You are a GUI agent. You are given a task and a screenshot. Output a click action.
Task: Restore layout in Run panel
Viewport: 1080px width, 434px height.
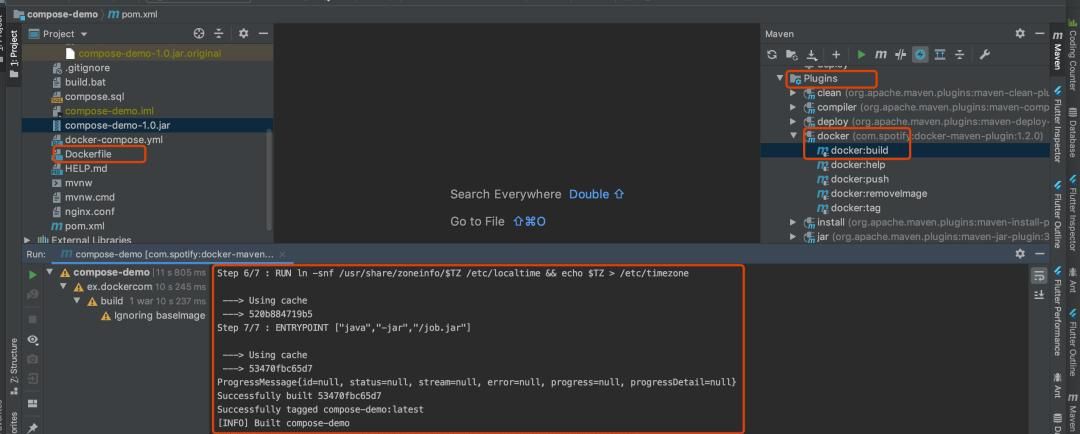tap(32, 404)
